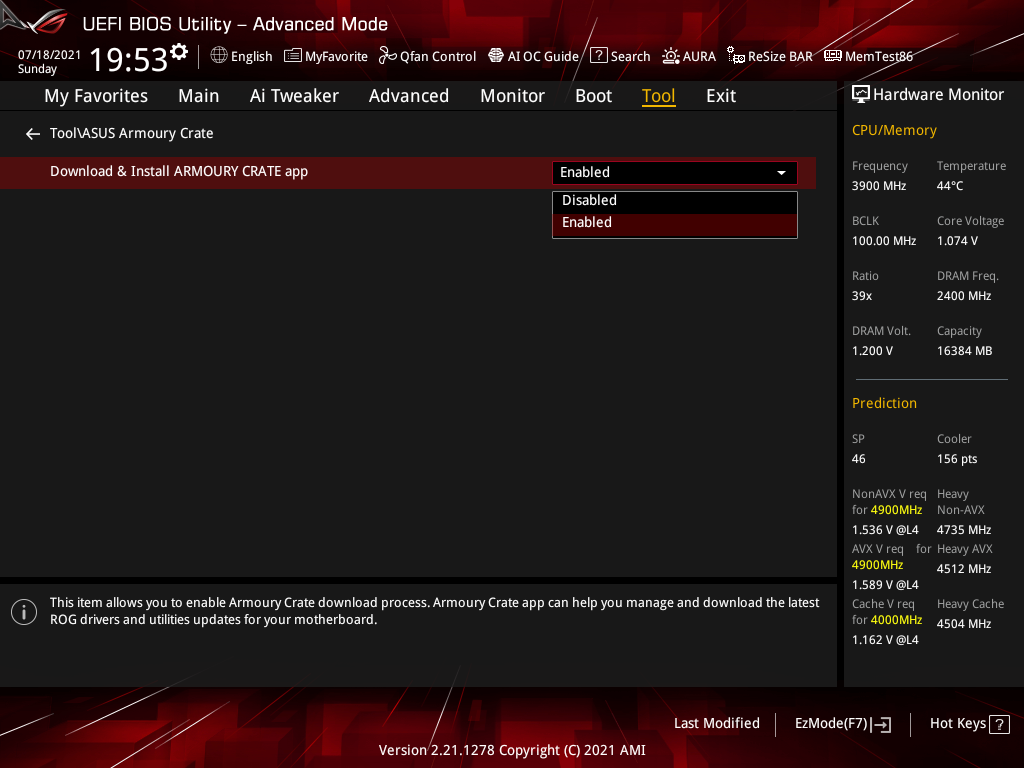
Task: Launch MemTest86 from the toolbar
Action: coord(868,56)
